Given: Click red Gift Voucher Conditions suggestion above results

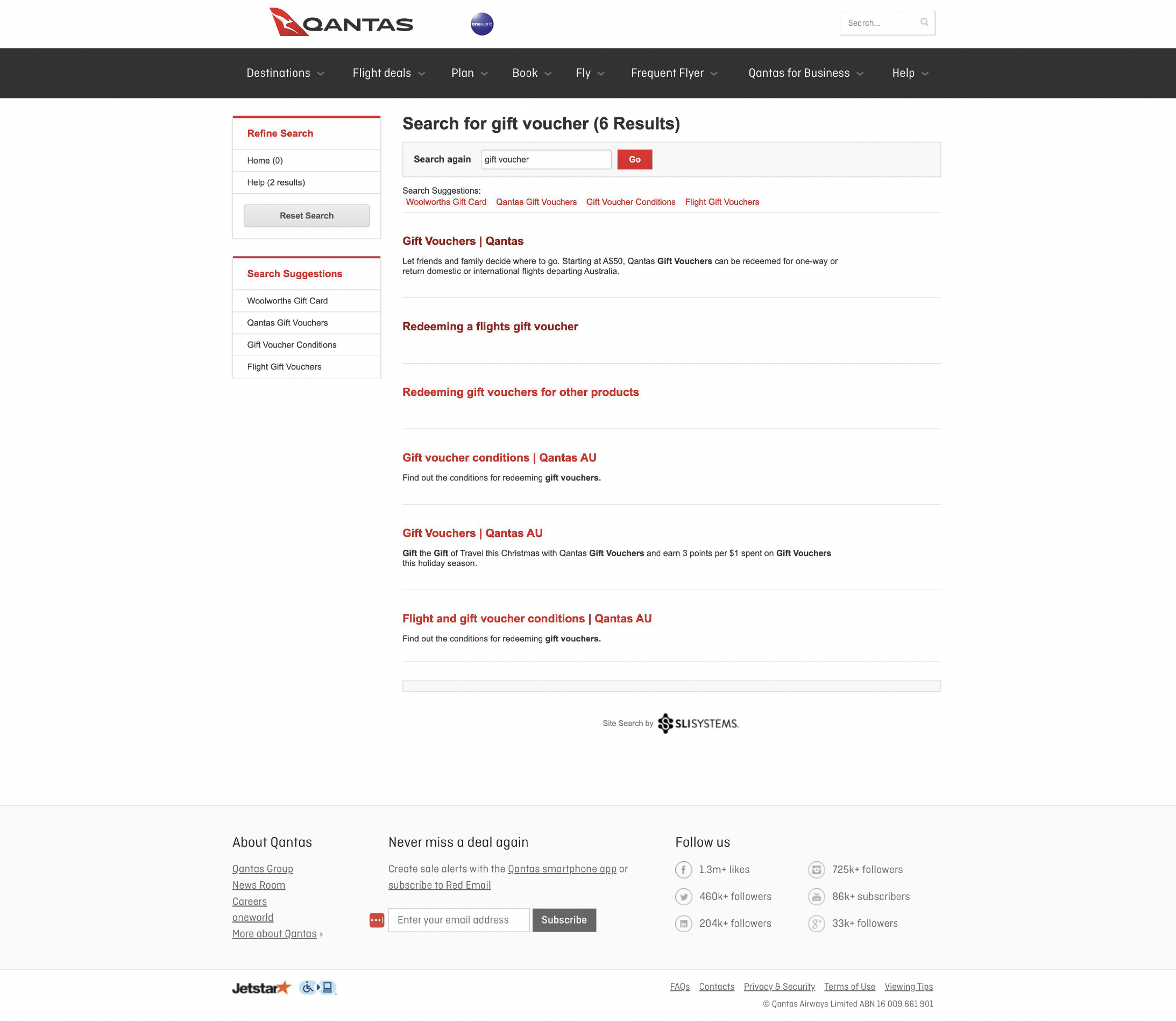Looking at the screenshot, I should (630, 202).
